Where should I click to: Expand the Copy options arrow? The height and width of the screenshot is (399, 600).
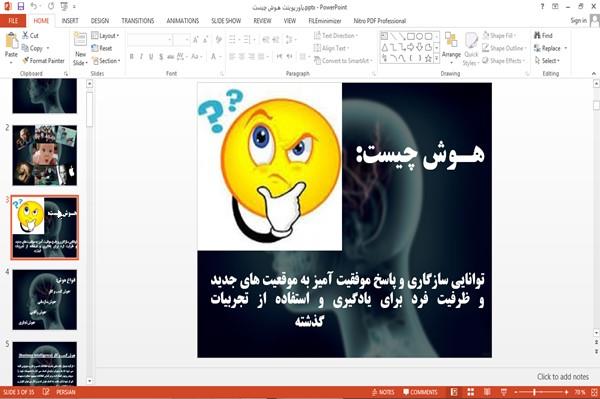(48, 48)
